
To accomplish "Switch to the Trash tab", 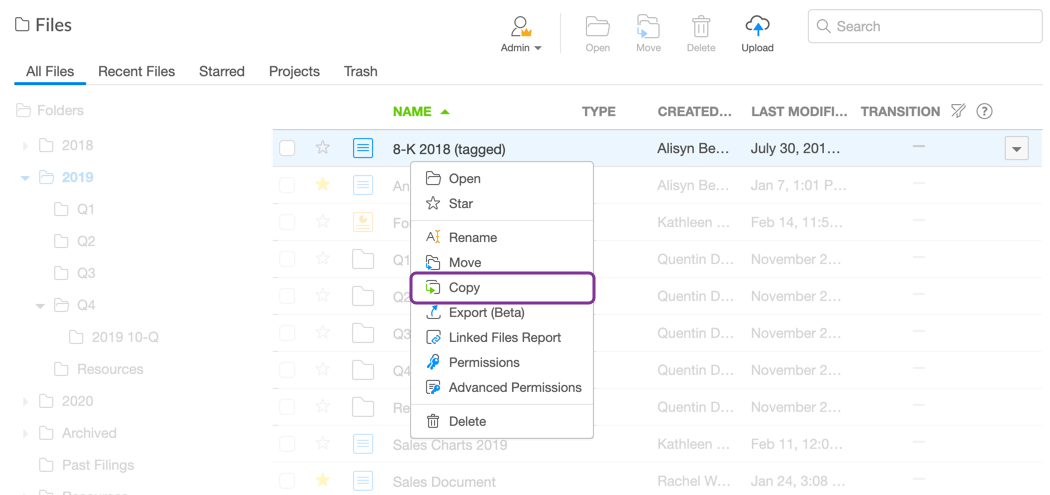I will click(x=360, y=71).
